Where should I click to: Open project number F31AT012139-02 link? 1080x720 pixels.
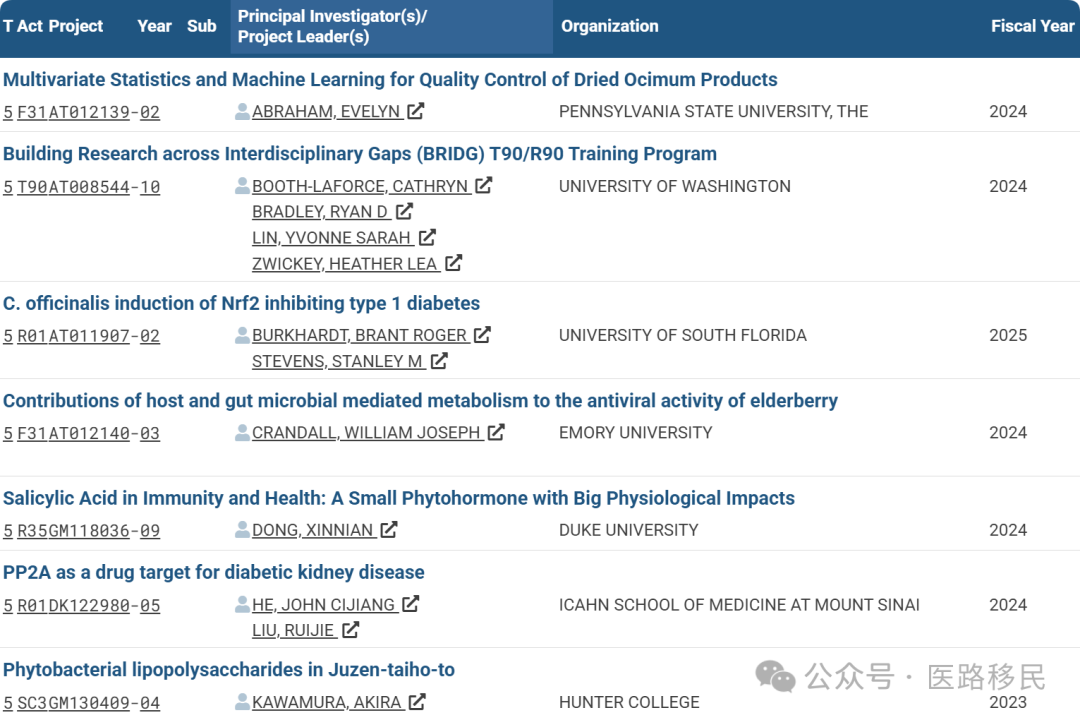click(x=88, y=112)
